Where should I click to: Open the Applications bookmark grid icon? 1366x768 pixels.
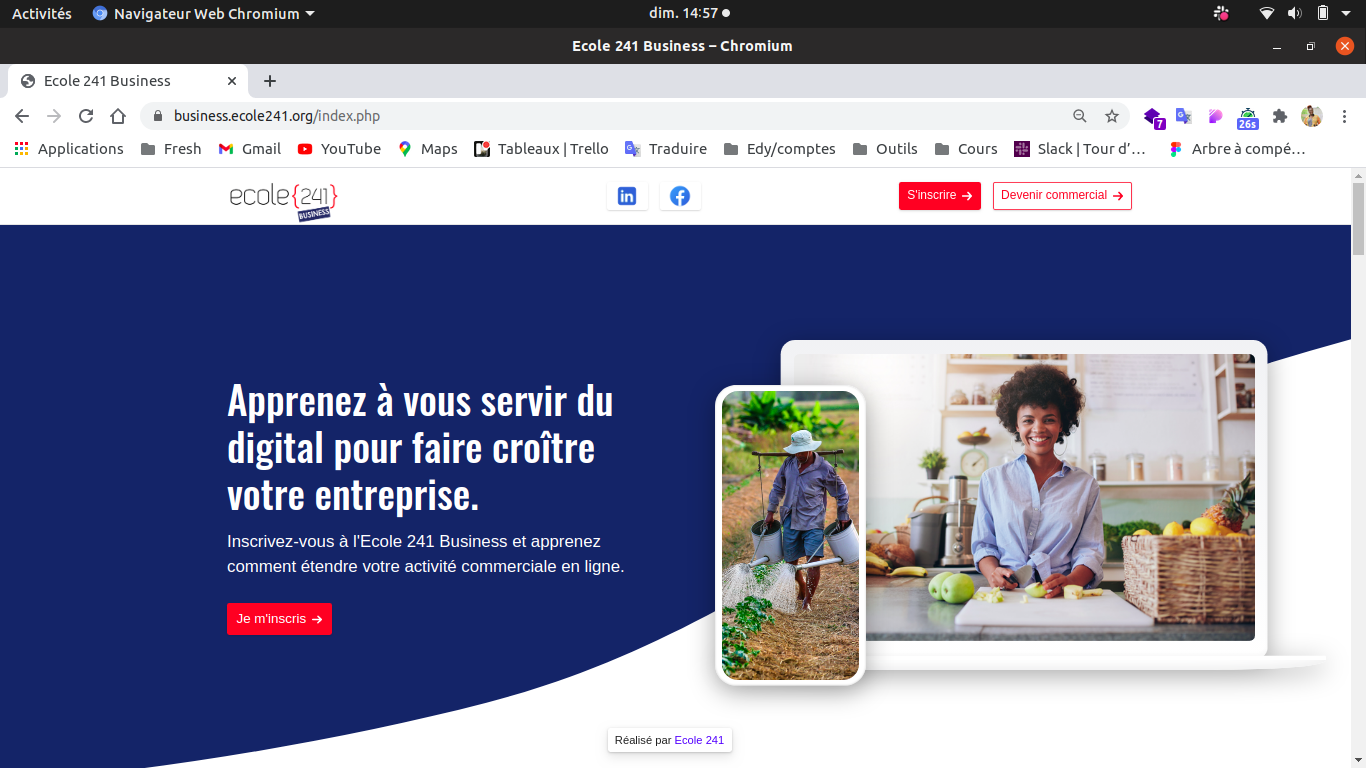click(x=22, y=149)
